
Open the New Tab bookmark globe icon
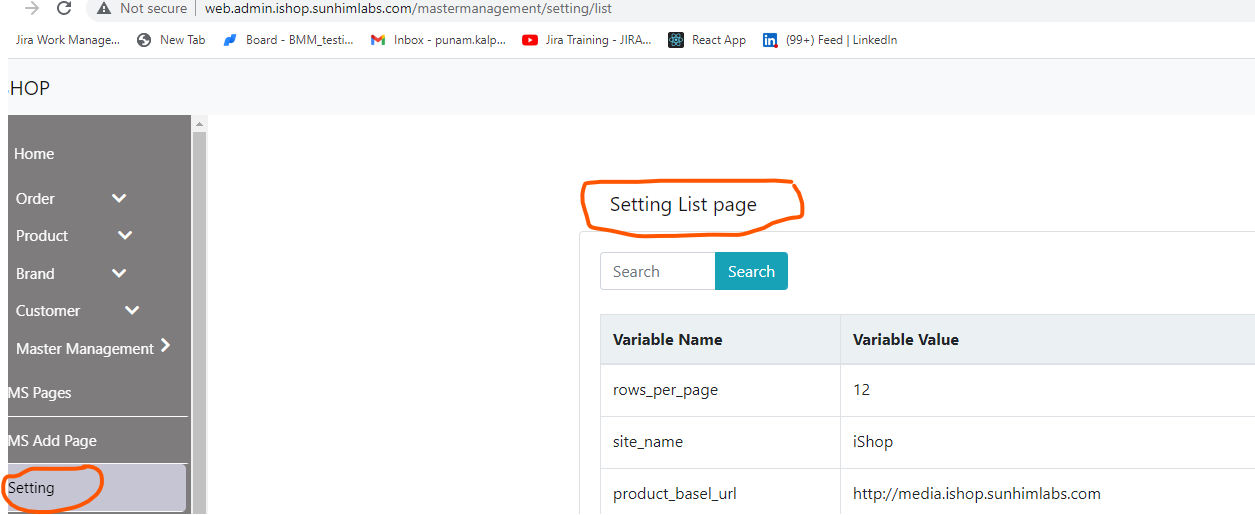click(144, 40)
